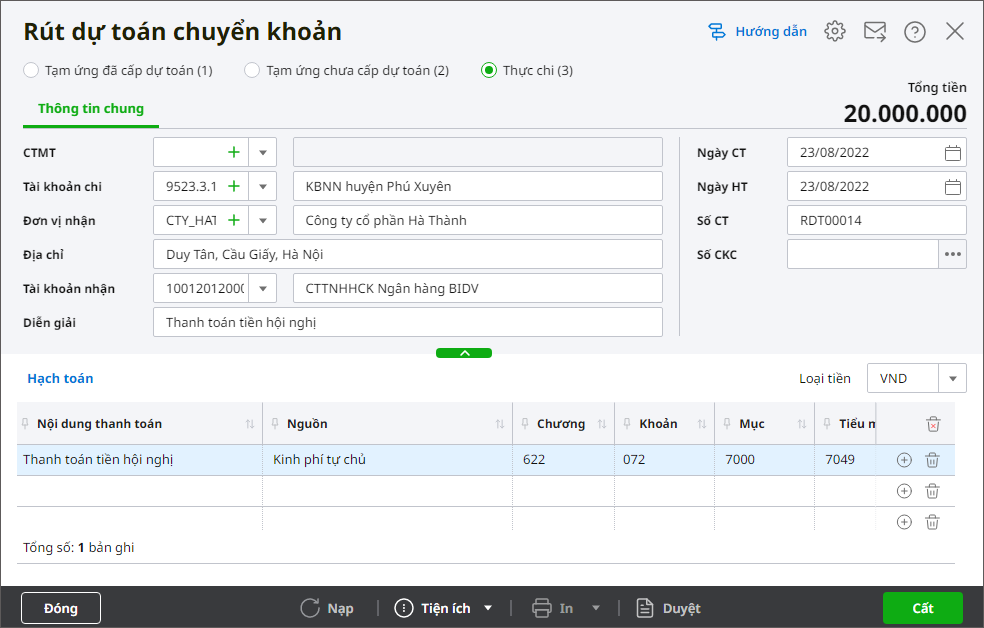
Task: Click trash icon on third table row
Action: [x=933, y=522]
